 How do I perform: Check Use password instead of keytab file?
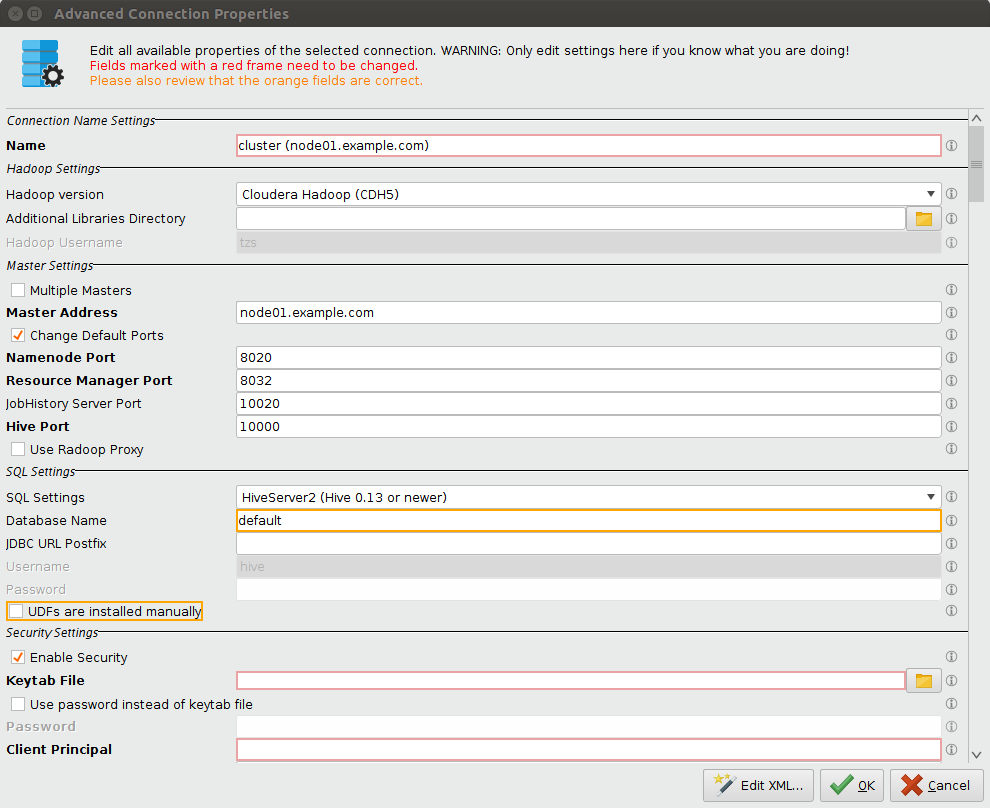pos(18,705)
